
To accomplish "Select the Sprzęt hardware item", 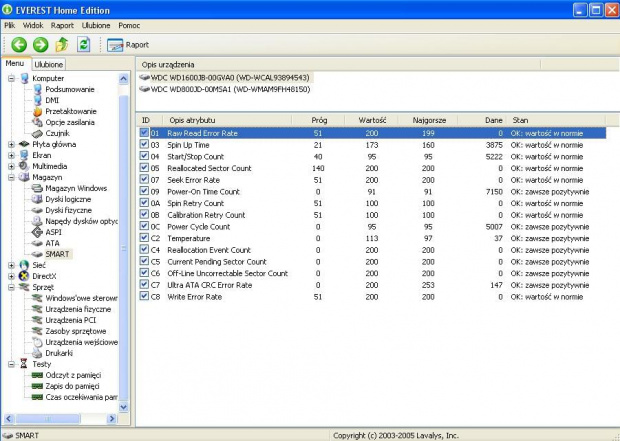I will click(x=43, y=287).
